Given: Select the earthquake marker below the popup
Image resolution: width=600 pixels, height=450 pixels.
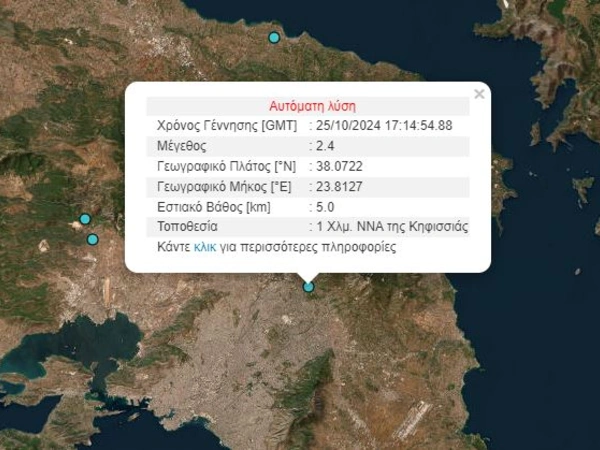Looking at the screenshot, I should (x=309, y=287).
